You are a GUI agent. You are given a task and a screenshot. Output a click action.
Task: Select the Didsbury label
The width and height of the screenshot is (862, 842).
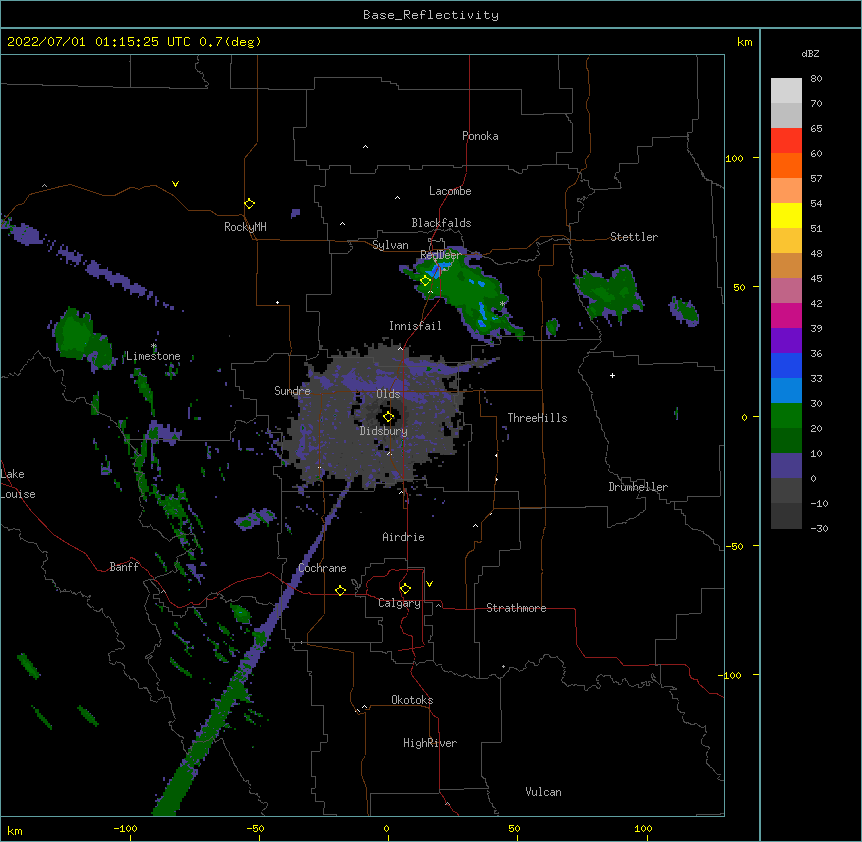coord(384,431)
